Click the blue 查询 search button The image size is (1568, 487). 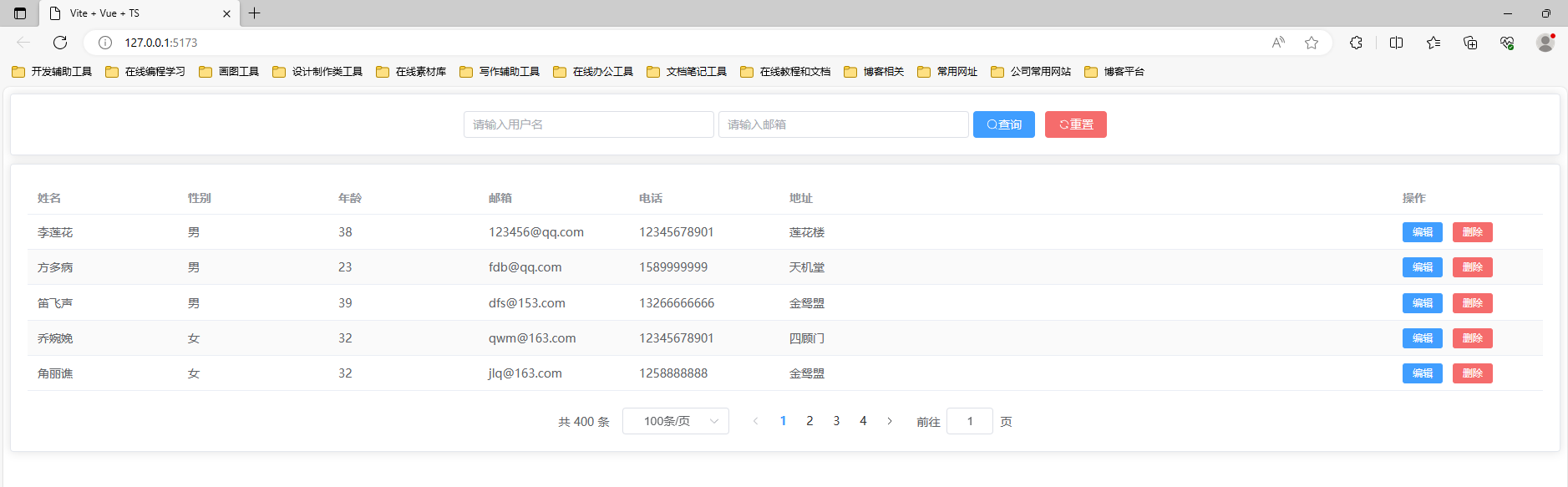coord(1004,124)
